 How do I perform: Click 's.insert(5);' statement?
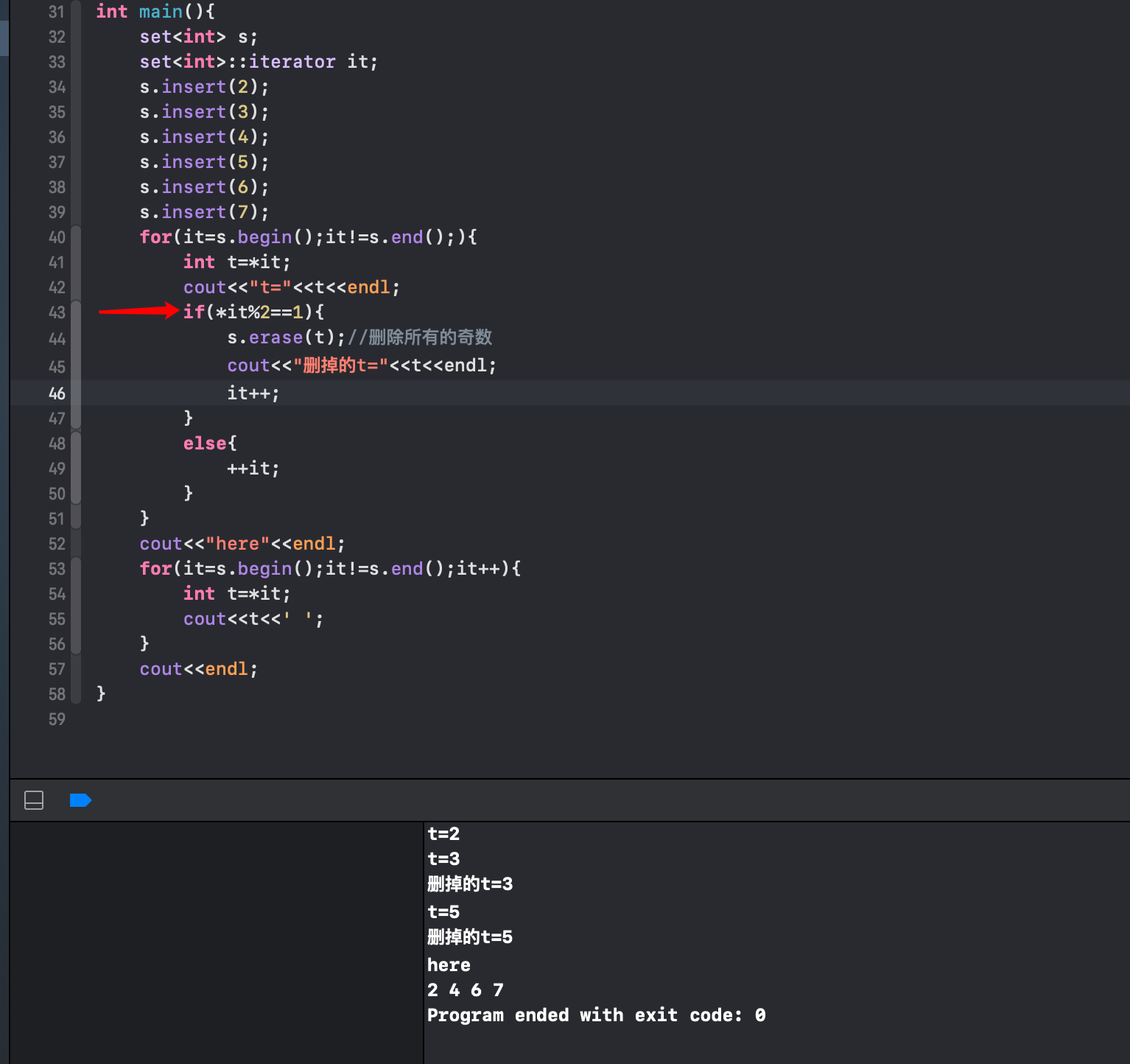point(204,162)
